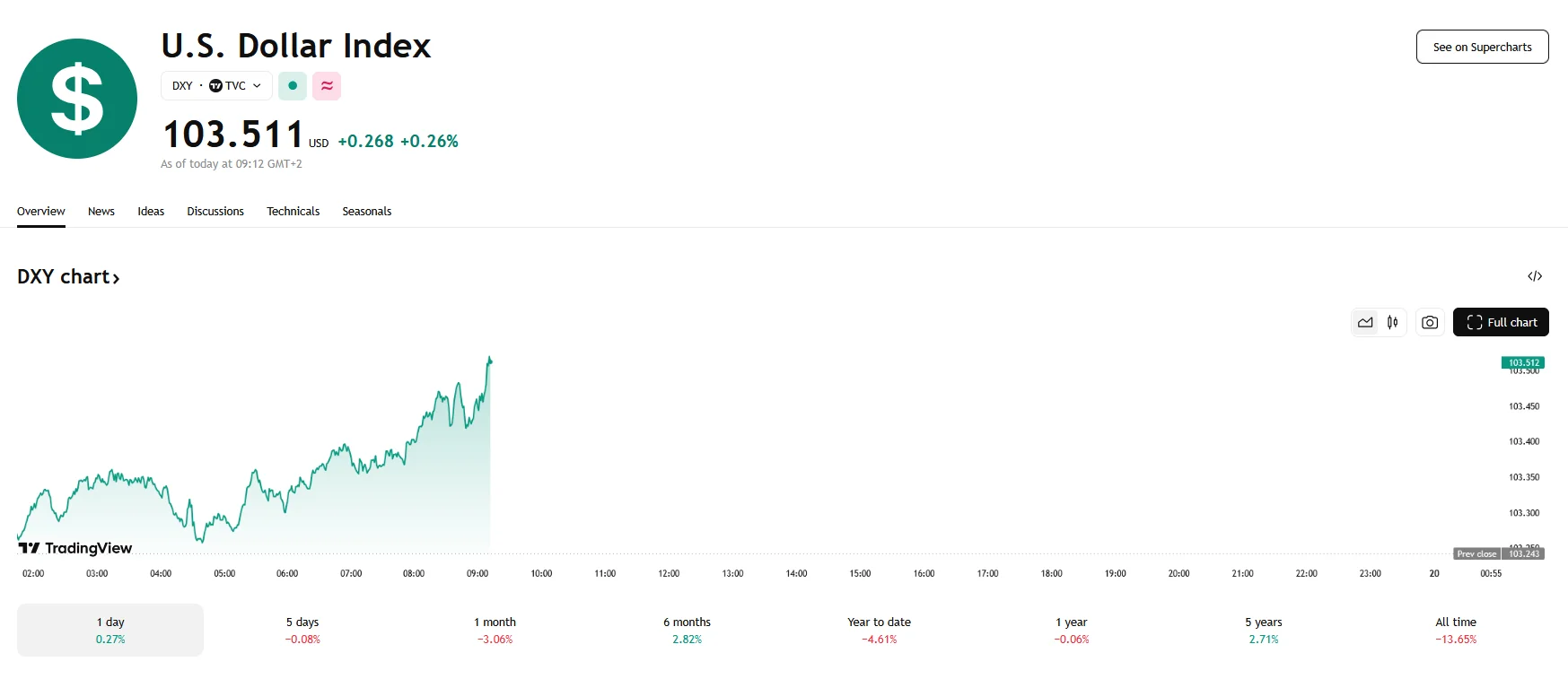Select the 1 month range

[x=495, y=630]
